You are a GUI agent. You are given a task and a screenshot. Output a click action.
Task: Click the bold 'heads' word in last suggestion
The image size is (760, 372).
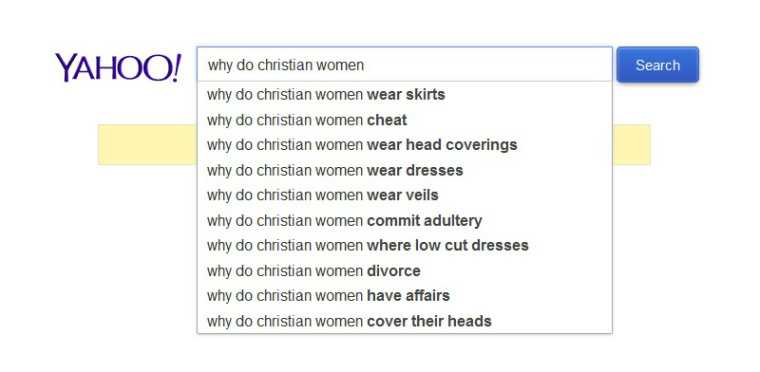pyautogui.click(x=470, y=321)
